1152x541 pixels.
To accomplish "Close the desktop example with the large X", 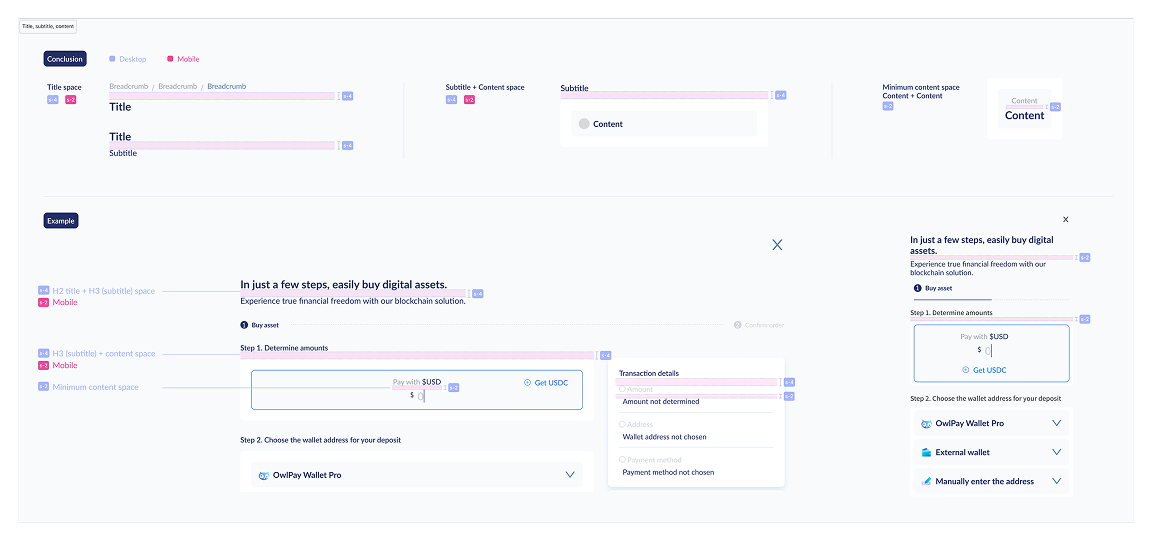I will click(777, 245).
